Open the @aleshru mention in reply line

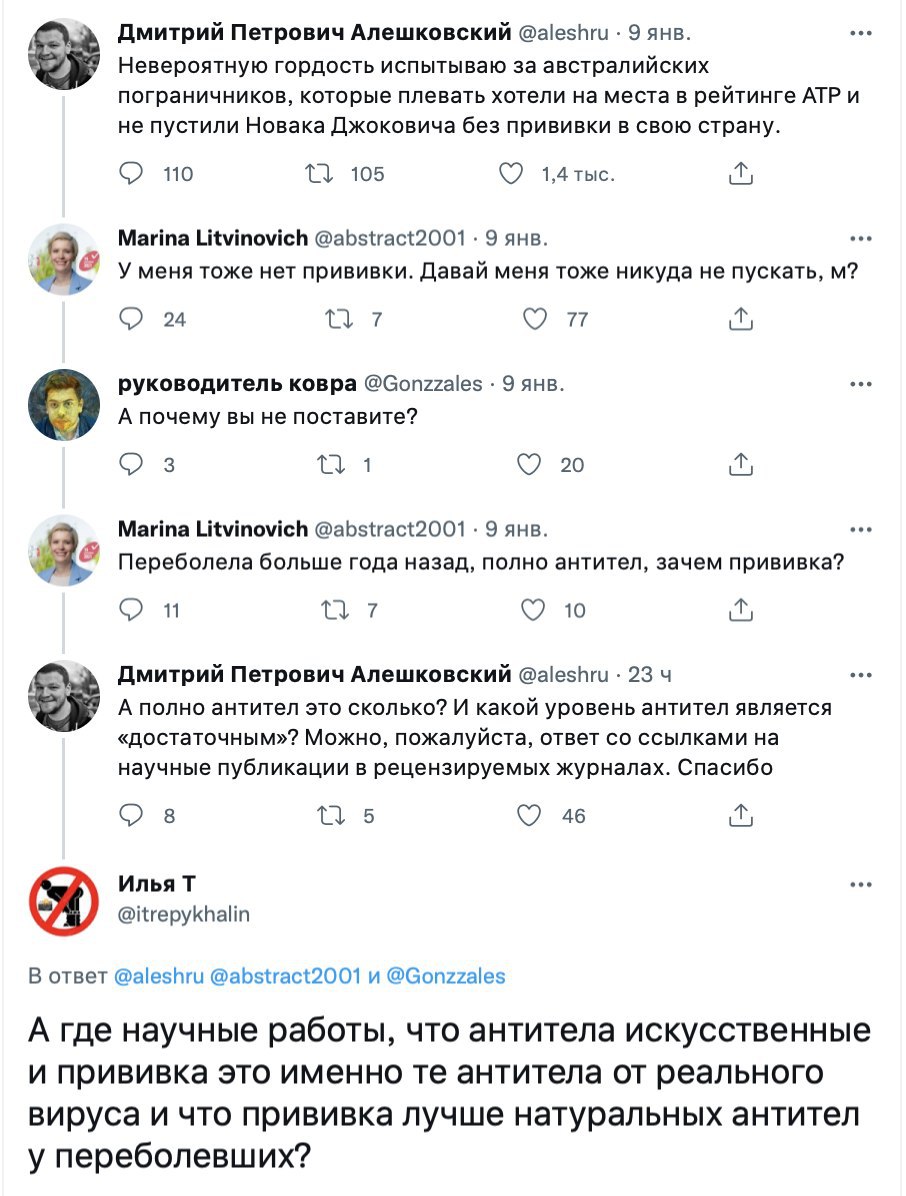(160, 976)
